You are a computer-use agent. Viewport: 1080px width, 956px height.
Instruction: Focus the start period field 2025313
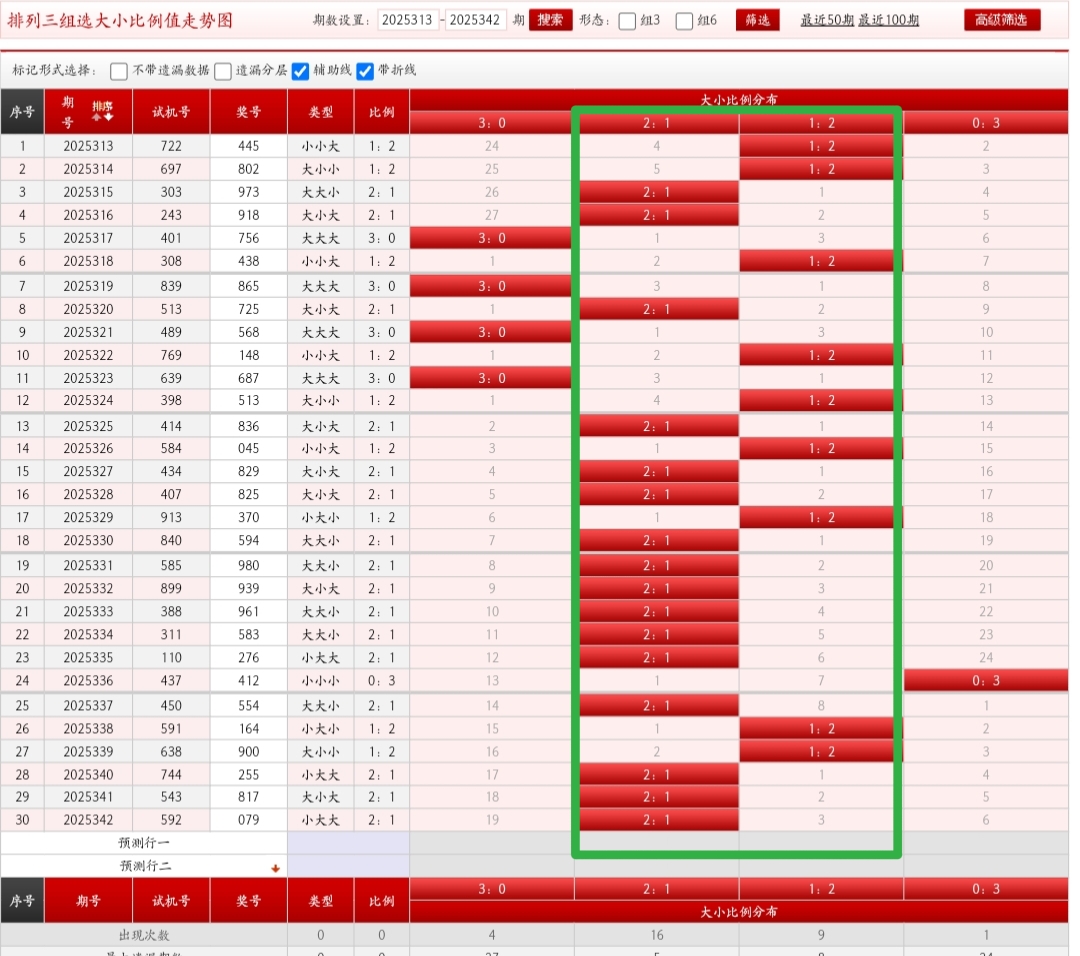(407, 20)
